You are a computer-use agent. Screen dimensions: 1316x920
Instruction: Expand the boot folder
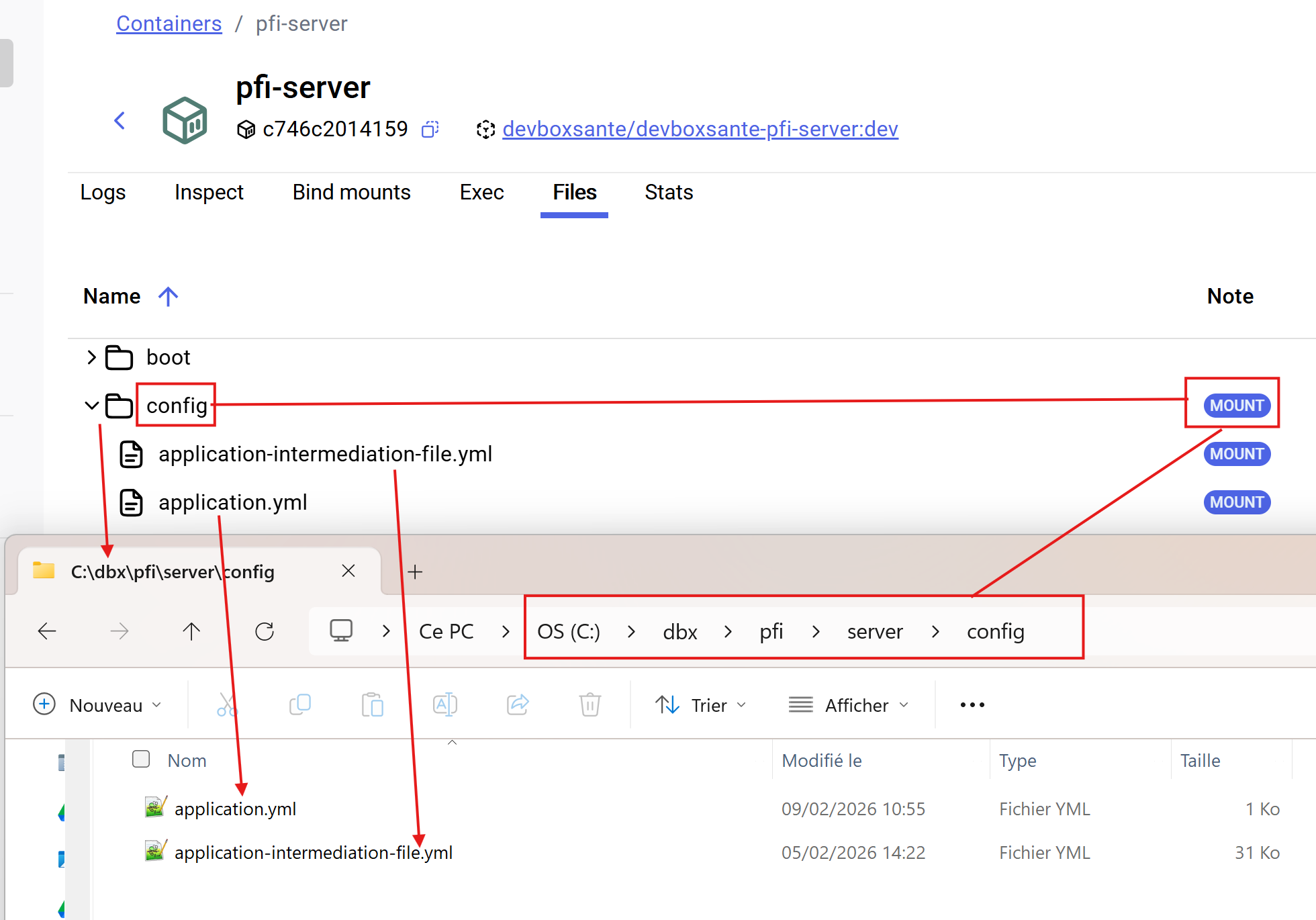(x=91, y=357)
